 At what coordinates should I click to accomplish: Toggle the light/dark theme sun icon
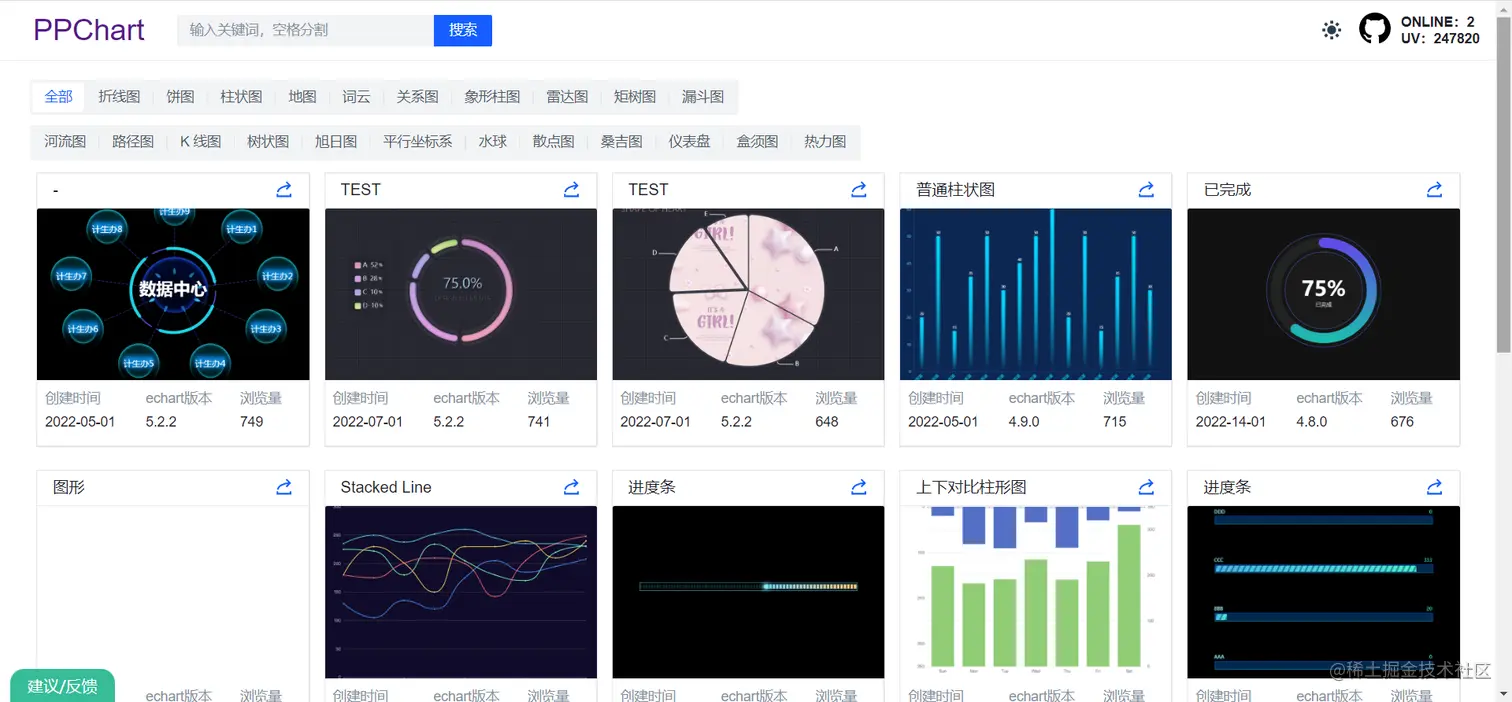coord(1331,30)
